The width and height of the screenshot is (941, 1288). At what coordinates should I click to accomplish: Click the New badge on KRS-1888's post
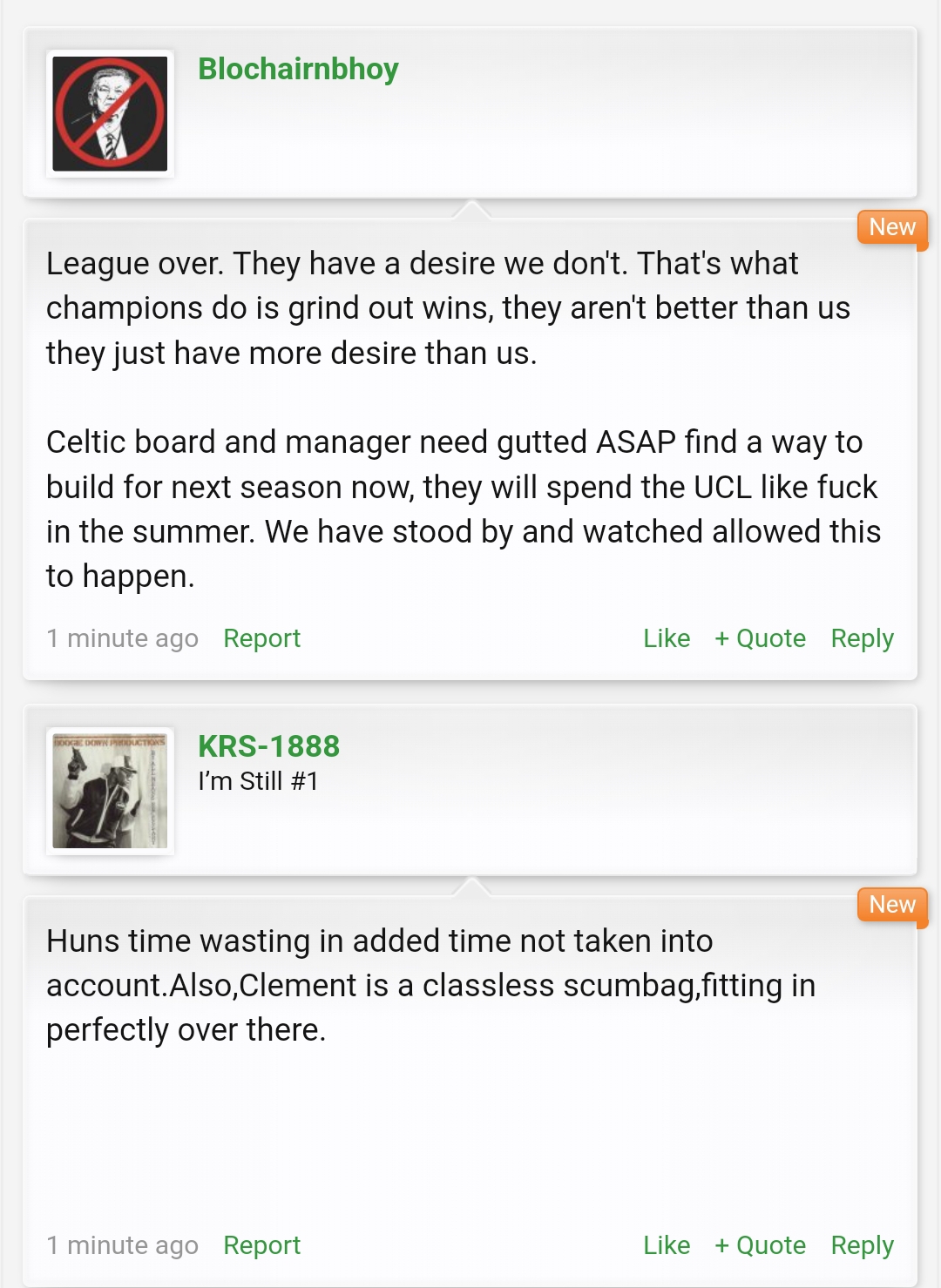point(892,906)
